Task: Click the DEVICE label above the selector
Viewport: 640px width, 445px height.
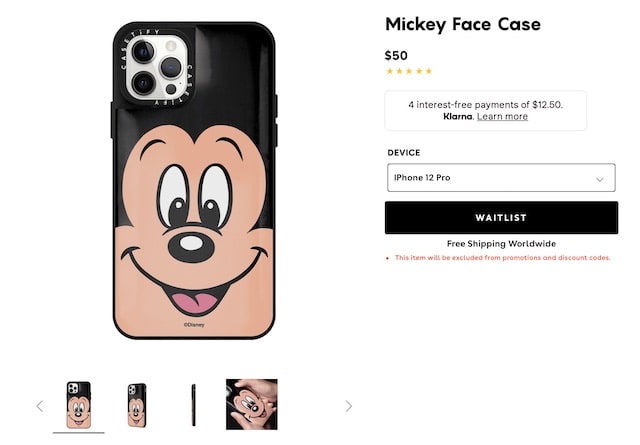Action: (404, 153)
